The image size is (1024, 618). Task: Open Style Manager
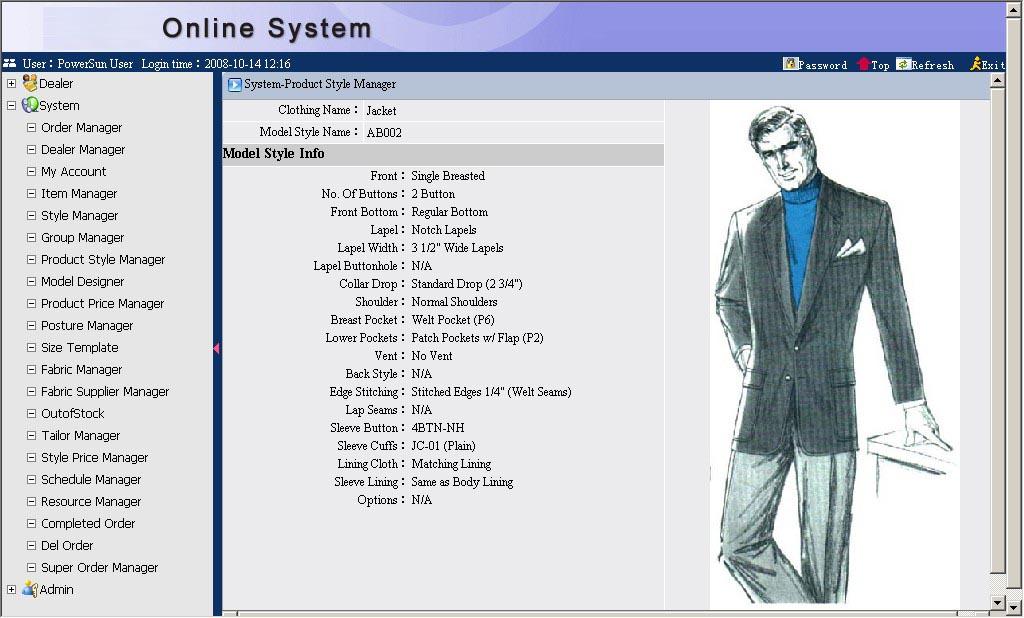click(x=80, y=216)
